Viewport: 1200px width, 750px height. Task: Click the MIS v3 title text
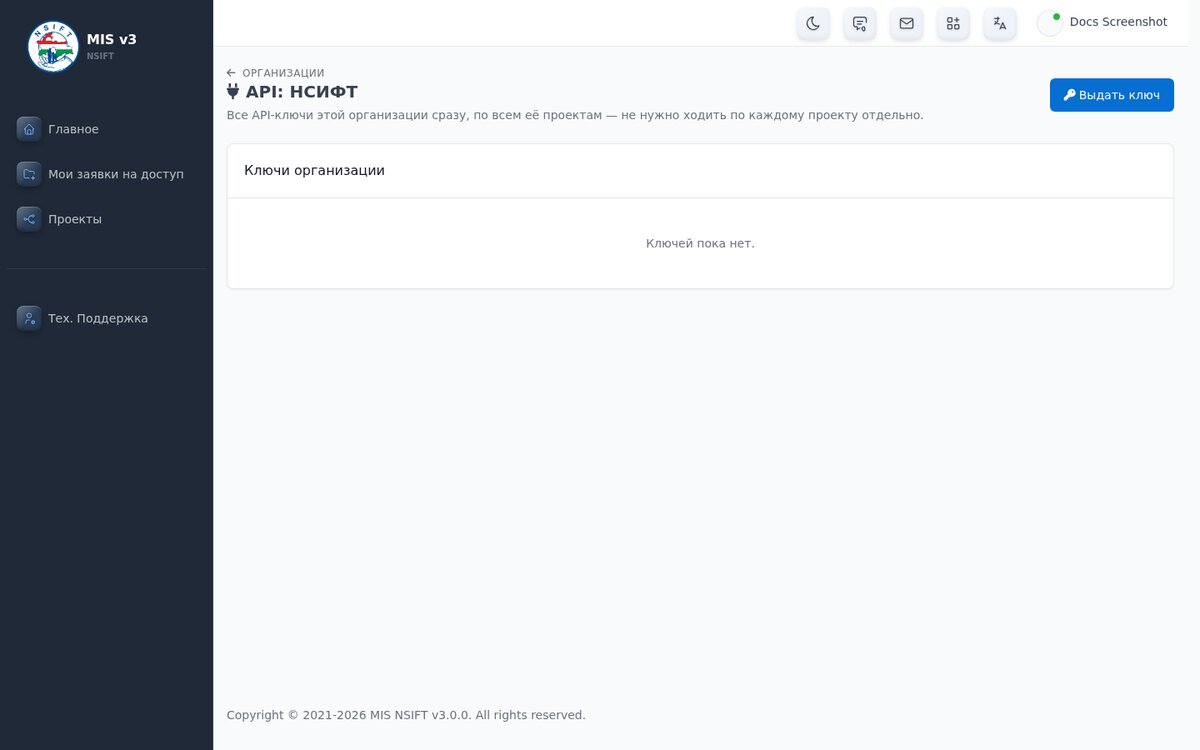pos(112,39)
